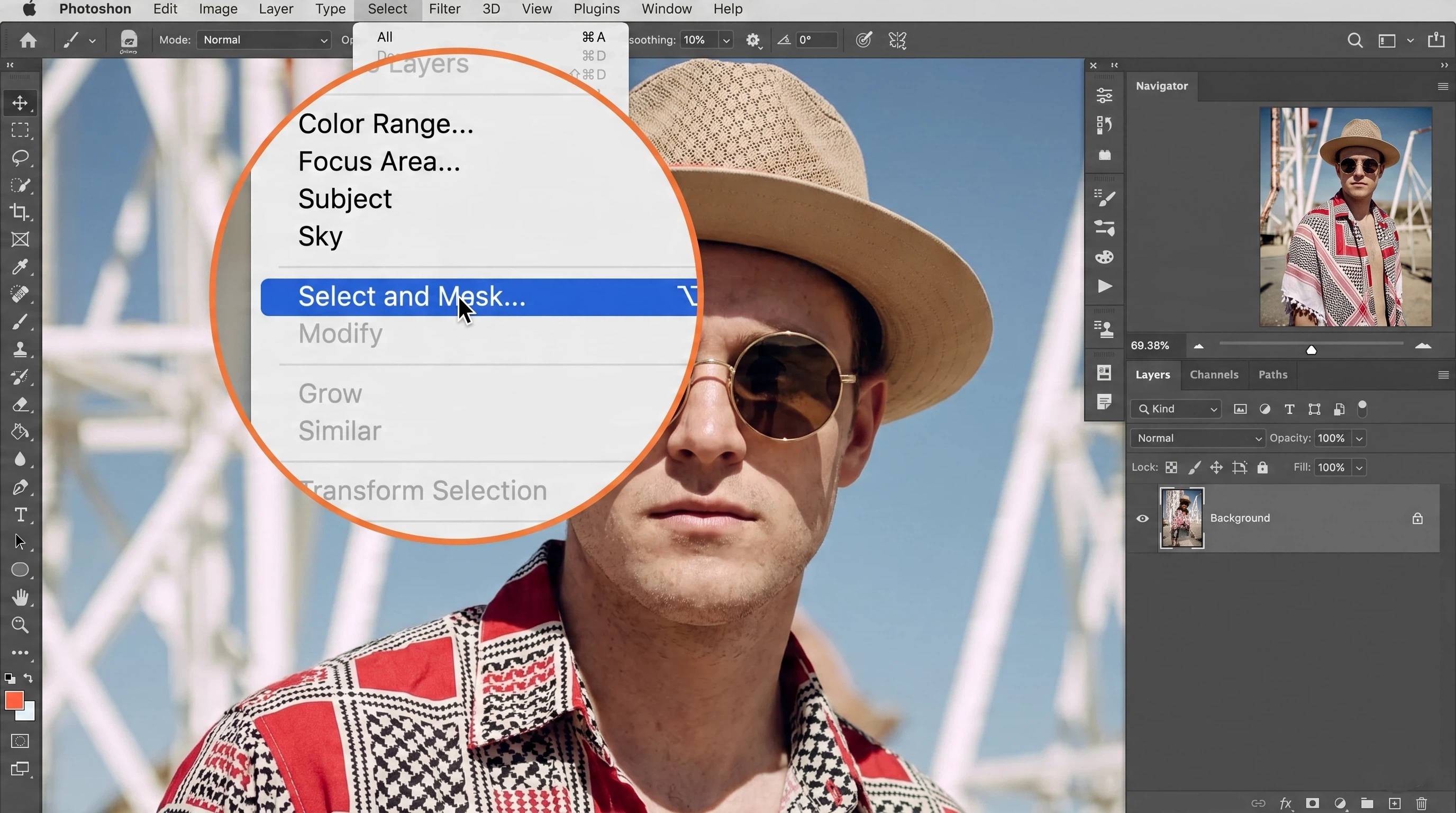The width and height of the screenshot is (1456, 813).
Task: Click the delete layer trash icon
Action: (x=1422, y=803)
